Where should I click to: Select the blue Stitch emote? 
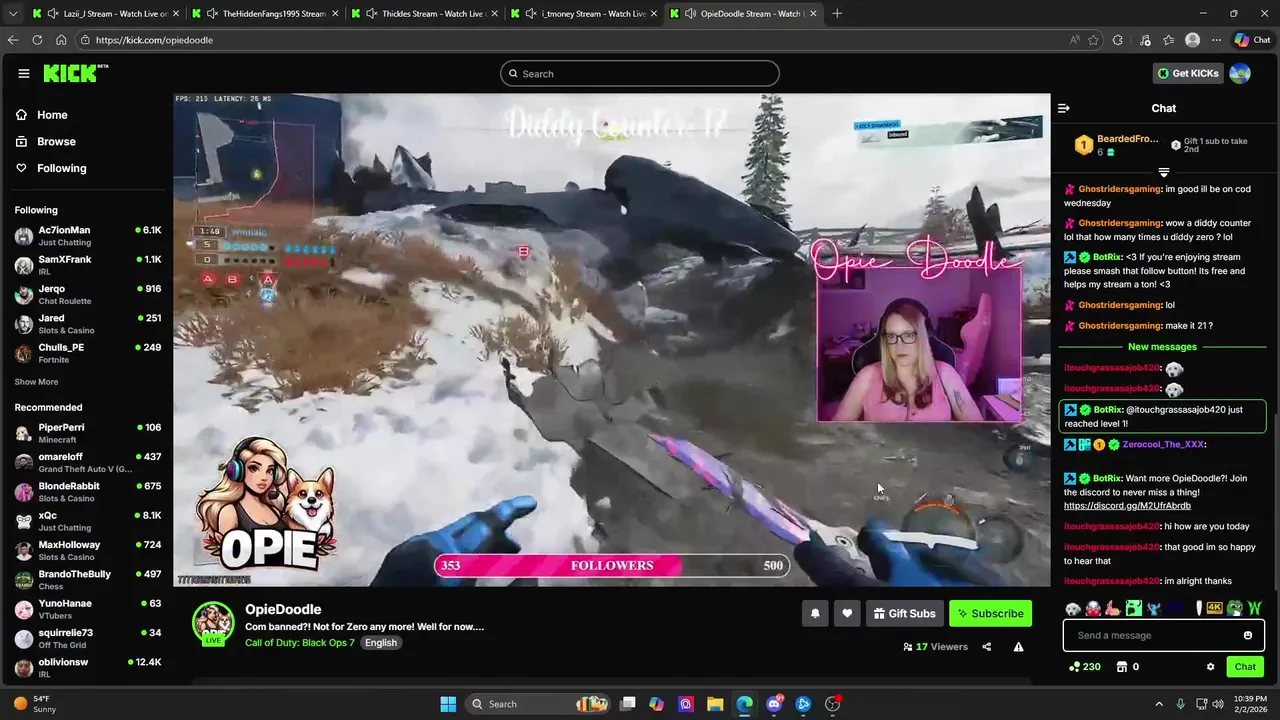(1154, 608)
